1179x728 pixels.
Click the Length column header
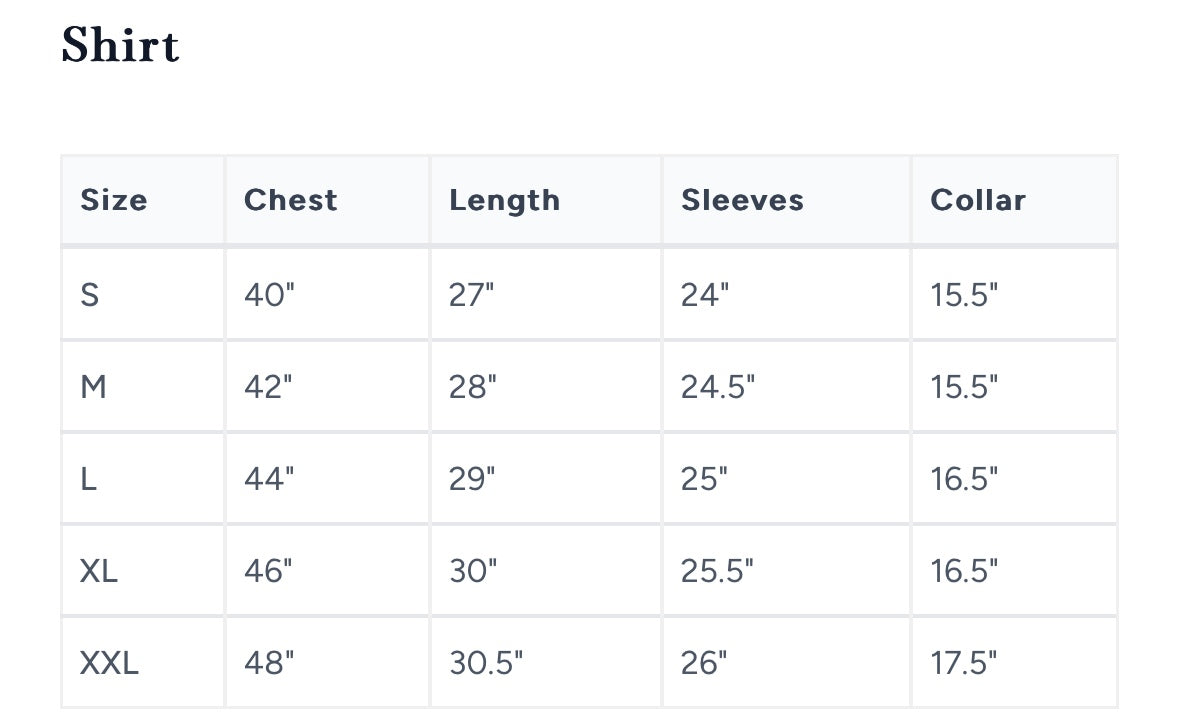click(504, 200)
